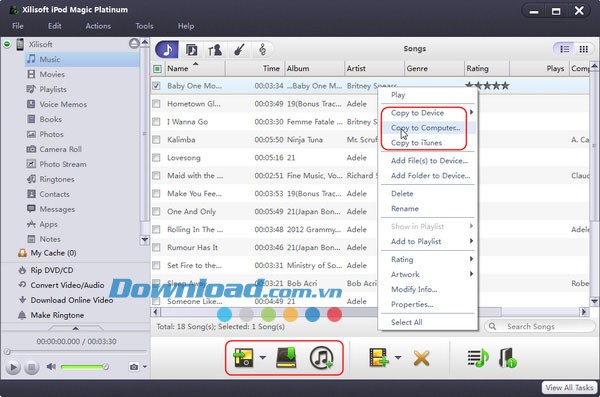
Task: Switch to the Albums view icon
Action: click(x=191, y=49)
